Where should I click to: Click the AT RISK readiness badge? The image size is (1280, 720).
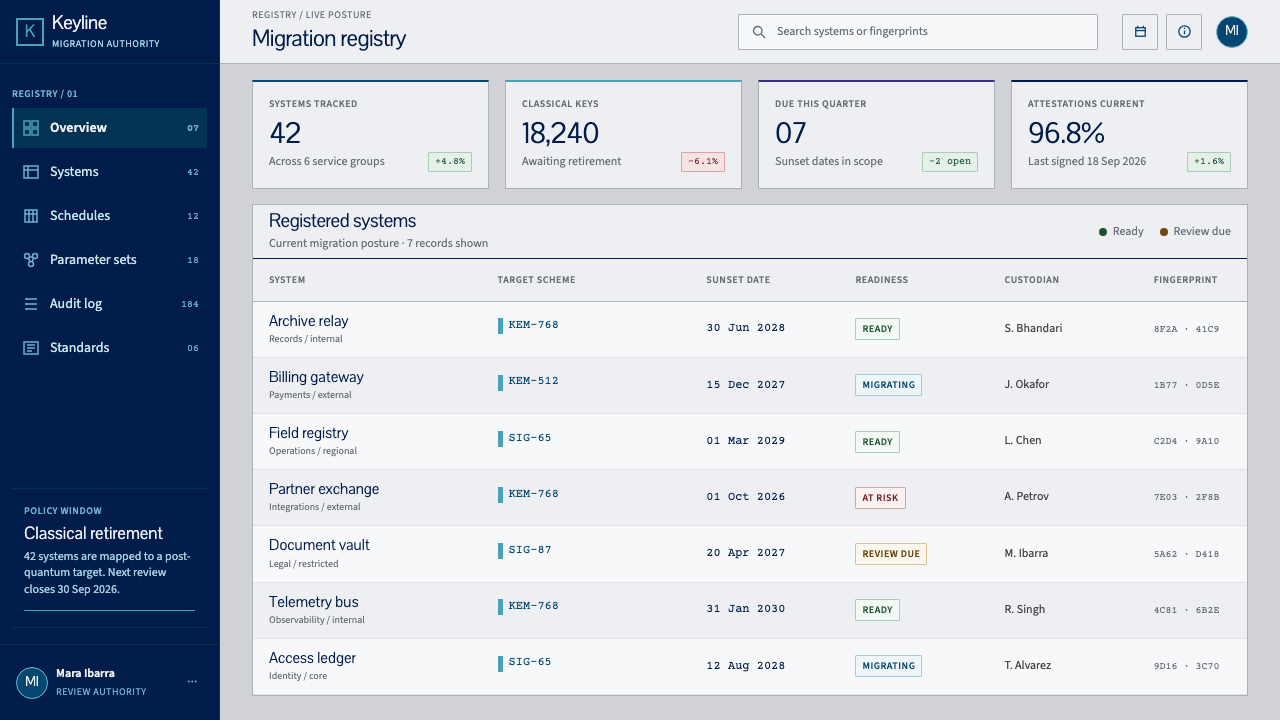tap(880, 498)
